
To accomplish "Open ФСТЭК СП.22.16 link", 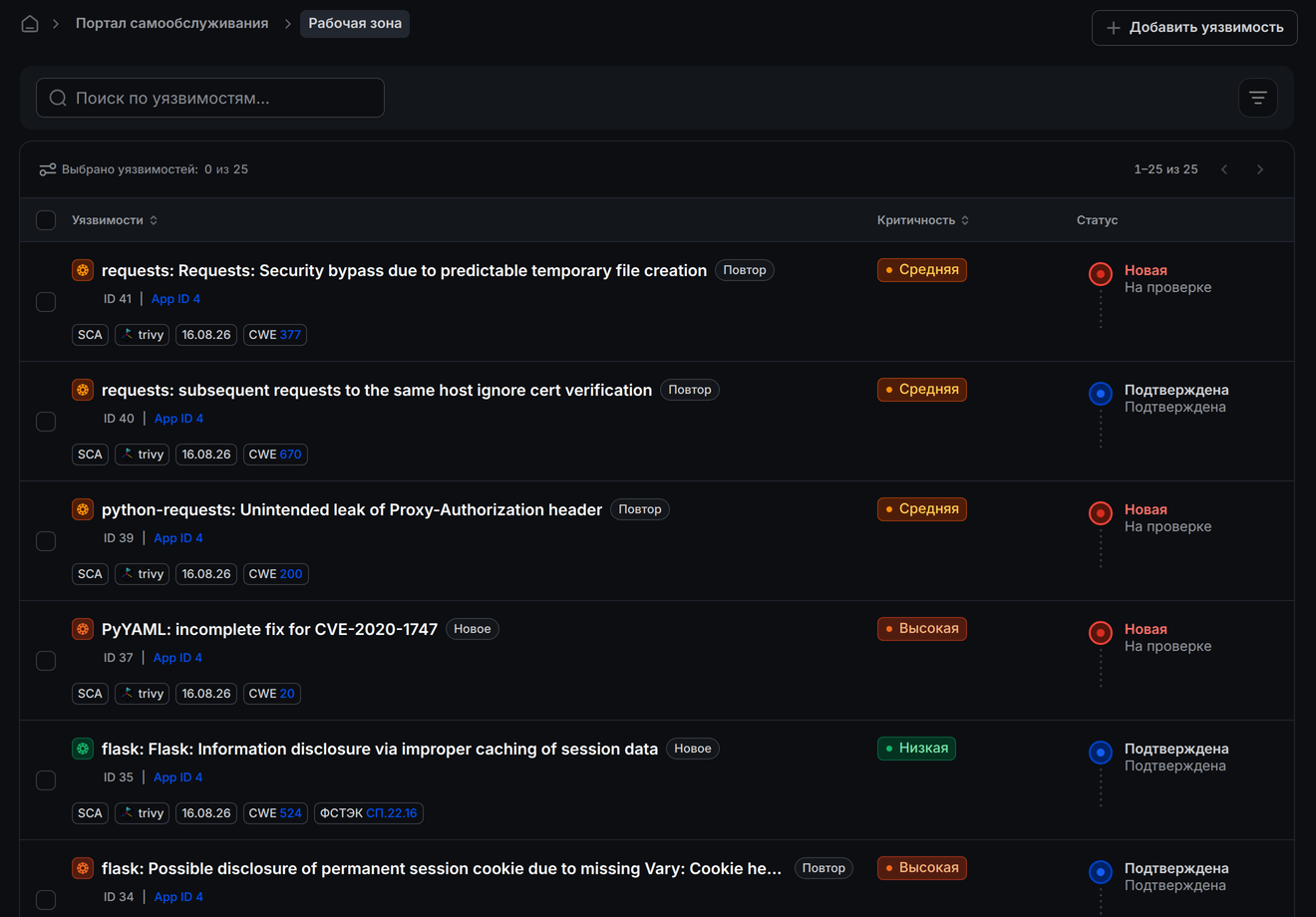I will coord(369,813).
